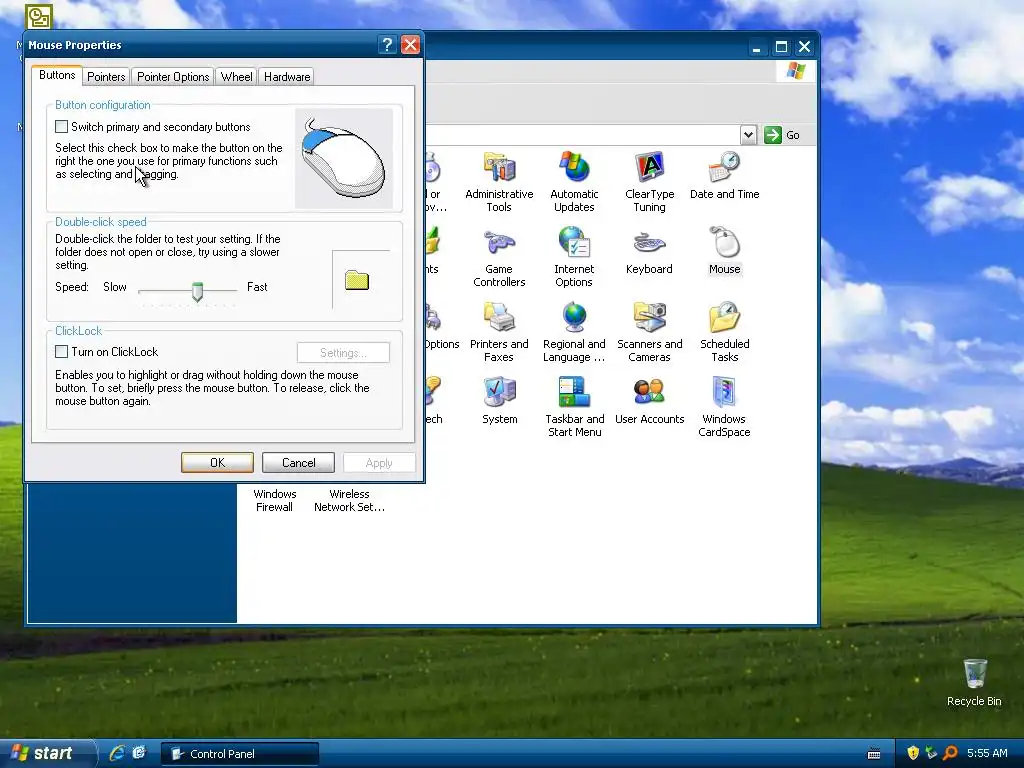
Task: Open Regional and Language options icon
Action: pyautogui.click(x=574, y=332)
